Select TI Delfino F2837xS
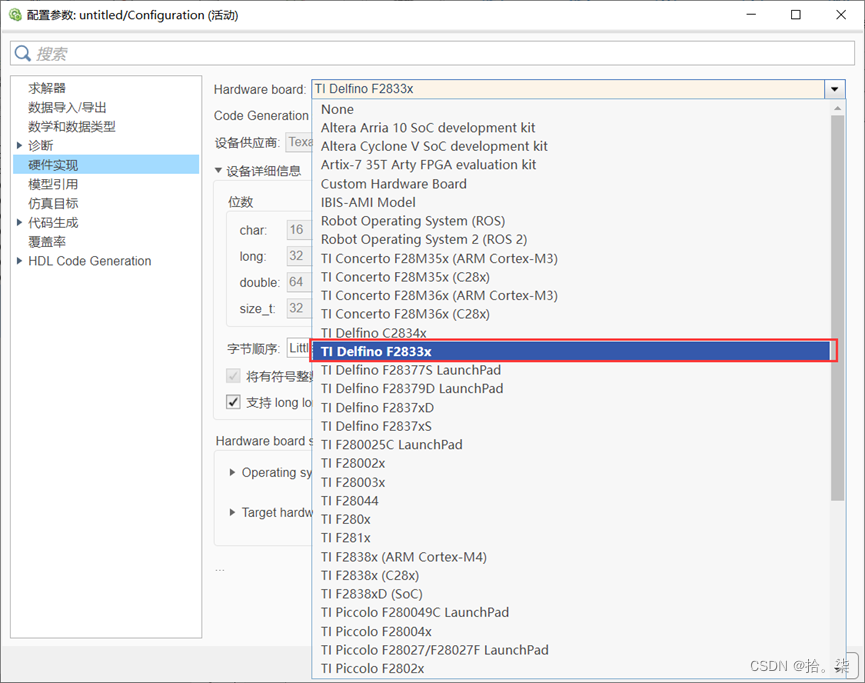The height and width of the screenshot is (683, 865). pyautogui.click(x=572, y=426)
